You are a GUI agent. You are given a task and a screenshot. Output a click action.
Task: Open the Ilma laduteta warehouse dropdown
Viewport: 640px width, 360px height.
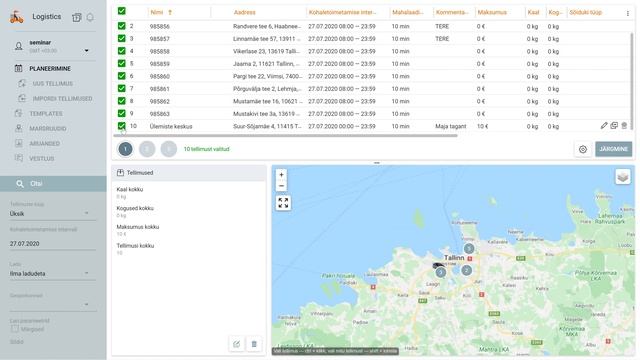click(x=53, y=273)
